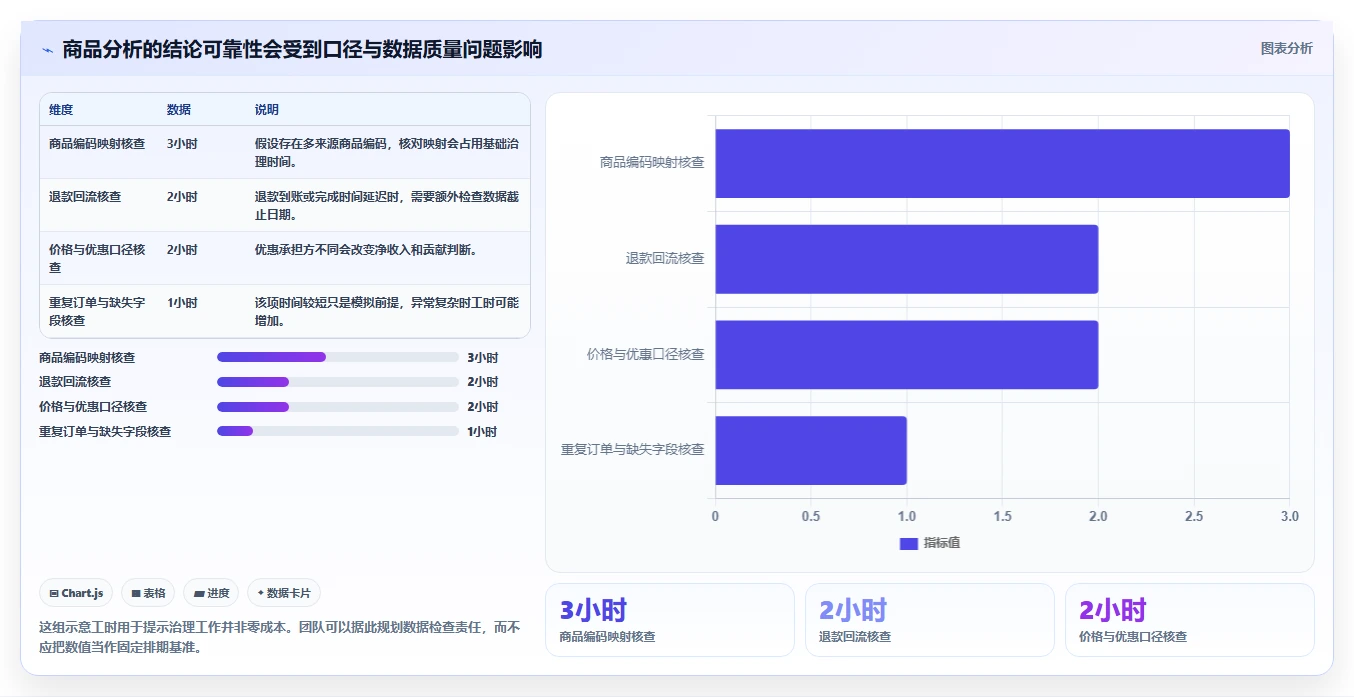Select the 说明 table column header
Screen dimensions: 1354x697
[x=267, y=110]
